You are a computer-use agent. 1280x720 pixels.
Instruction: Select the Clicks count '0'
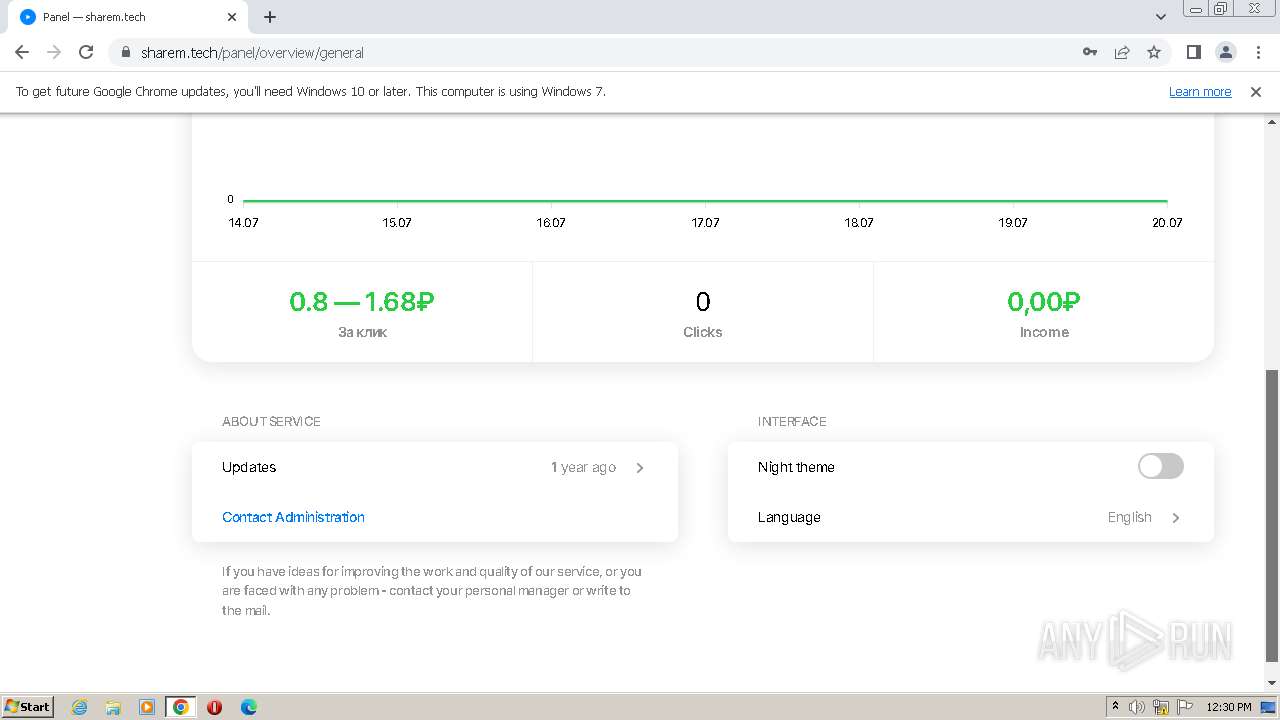tap(703, 301)
